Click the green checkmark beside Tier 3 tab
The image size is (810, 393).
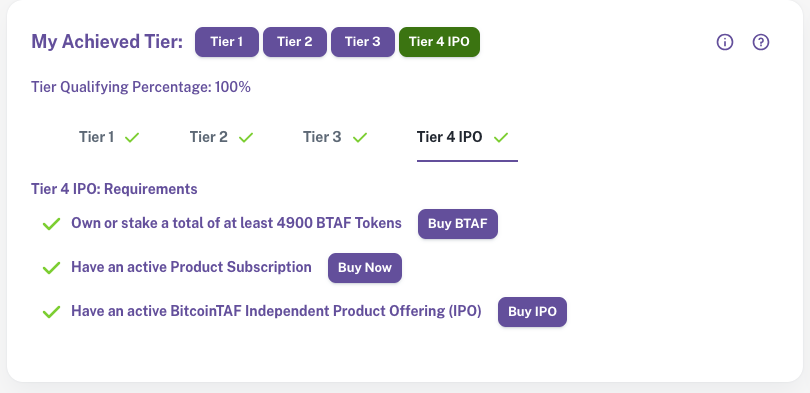[360, 137]
